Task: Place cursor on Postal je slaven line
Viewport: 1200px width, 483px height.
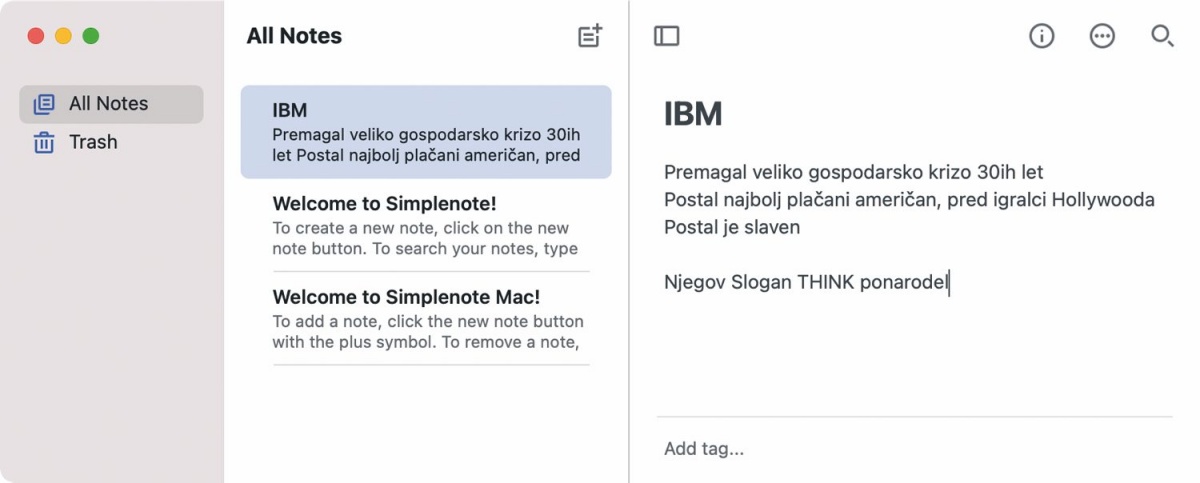Action: [x=732, y=227]
